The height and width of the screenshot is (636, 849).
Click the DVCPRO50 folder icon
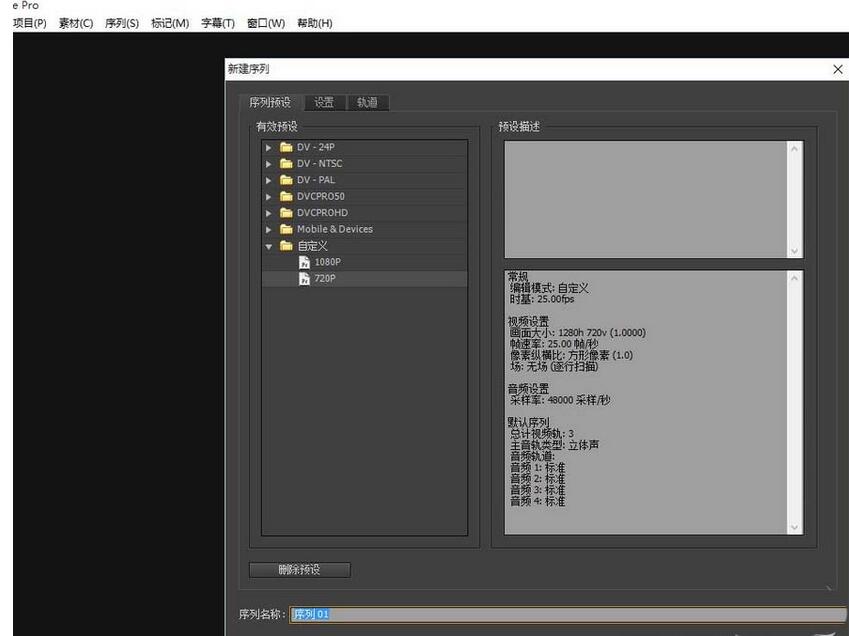[x=286, y=196]
